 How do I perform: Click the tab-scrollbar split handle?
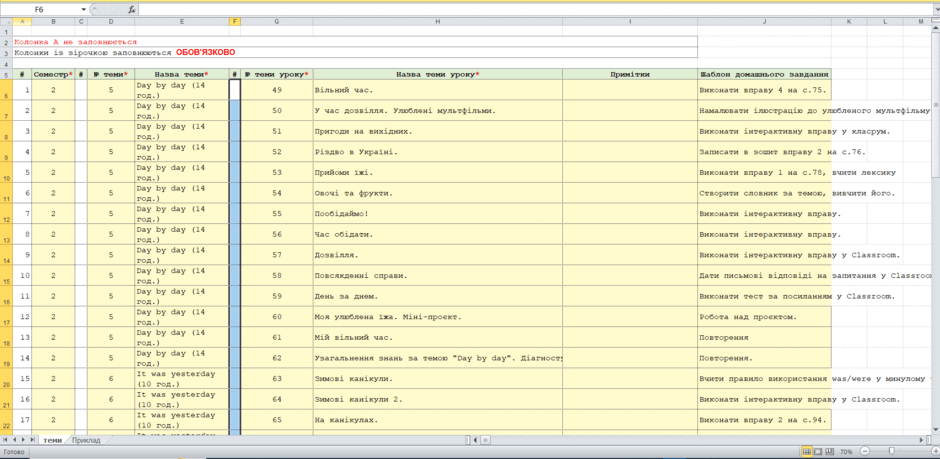tap(468, 440)
